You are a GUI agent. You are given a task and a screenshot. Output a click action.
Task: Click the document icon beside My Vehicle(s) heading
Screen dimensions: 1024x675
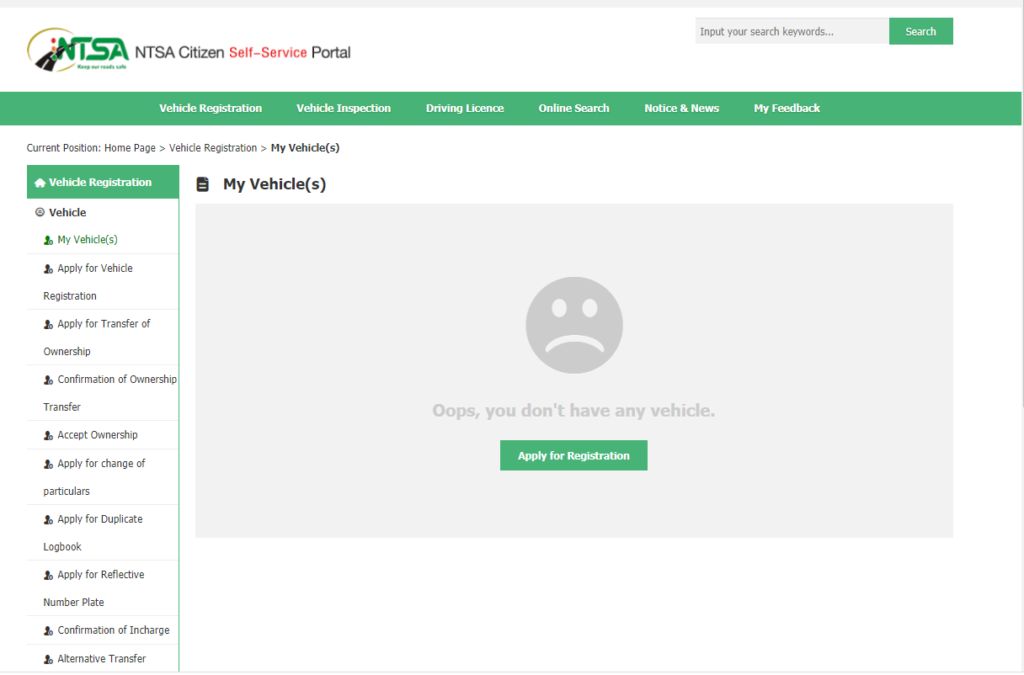pos(203,185)
